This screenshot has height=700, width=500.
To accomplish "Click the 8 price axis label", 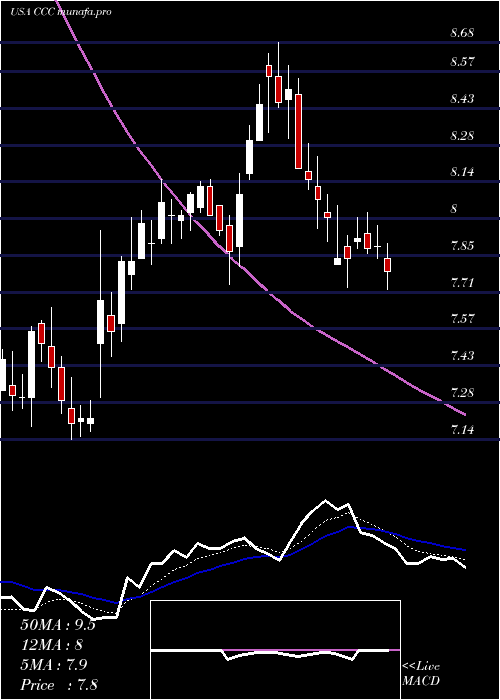I will (x=454, y=209).
